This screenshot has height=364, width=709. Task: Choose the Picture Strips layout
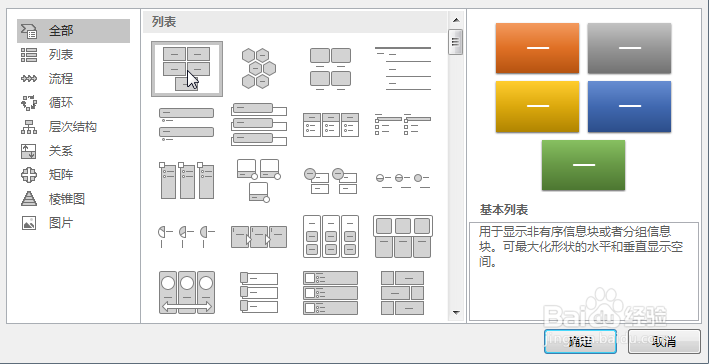click(259, 293)
